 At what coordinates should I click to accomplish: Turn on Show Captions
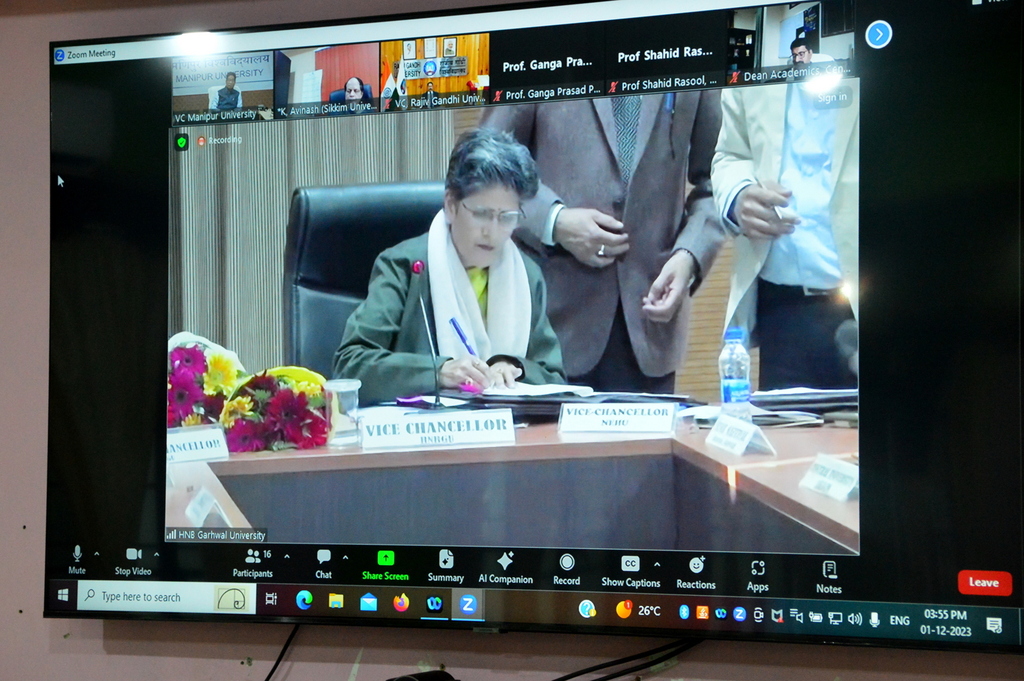(630, 572)
